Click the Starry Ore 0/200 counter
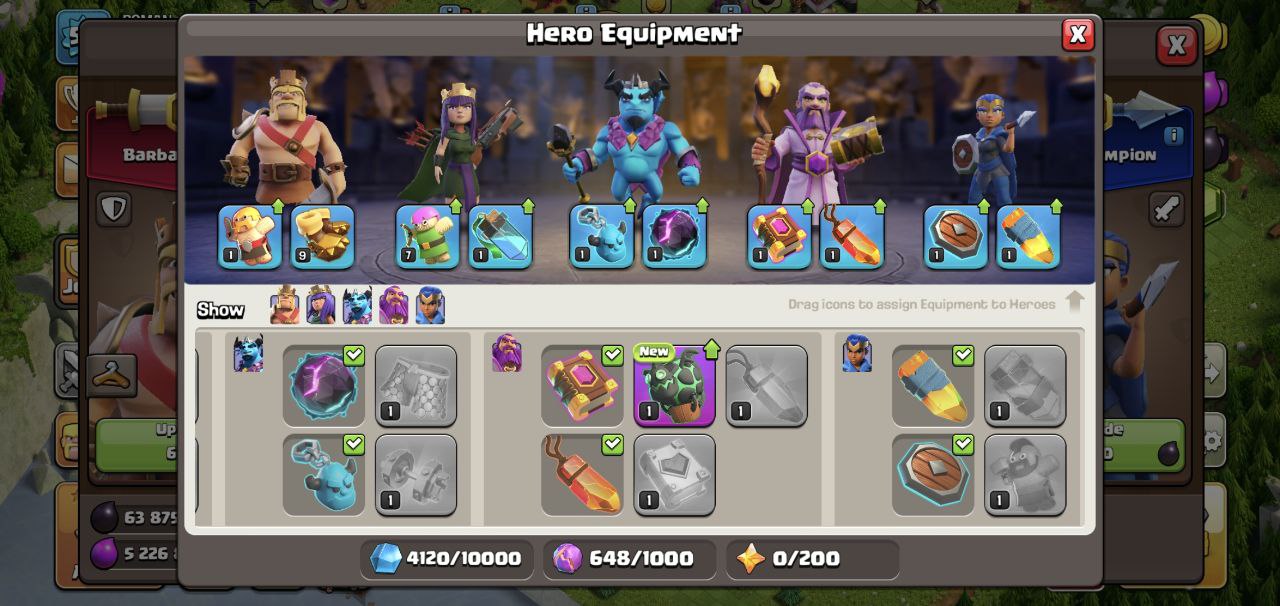 pyautogui.click(x=812, y=558)
